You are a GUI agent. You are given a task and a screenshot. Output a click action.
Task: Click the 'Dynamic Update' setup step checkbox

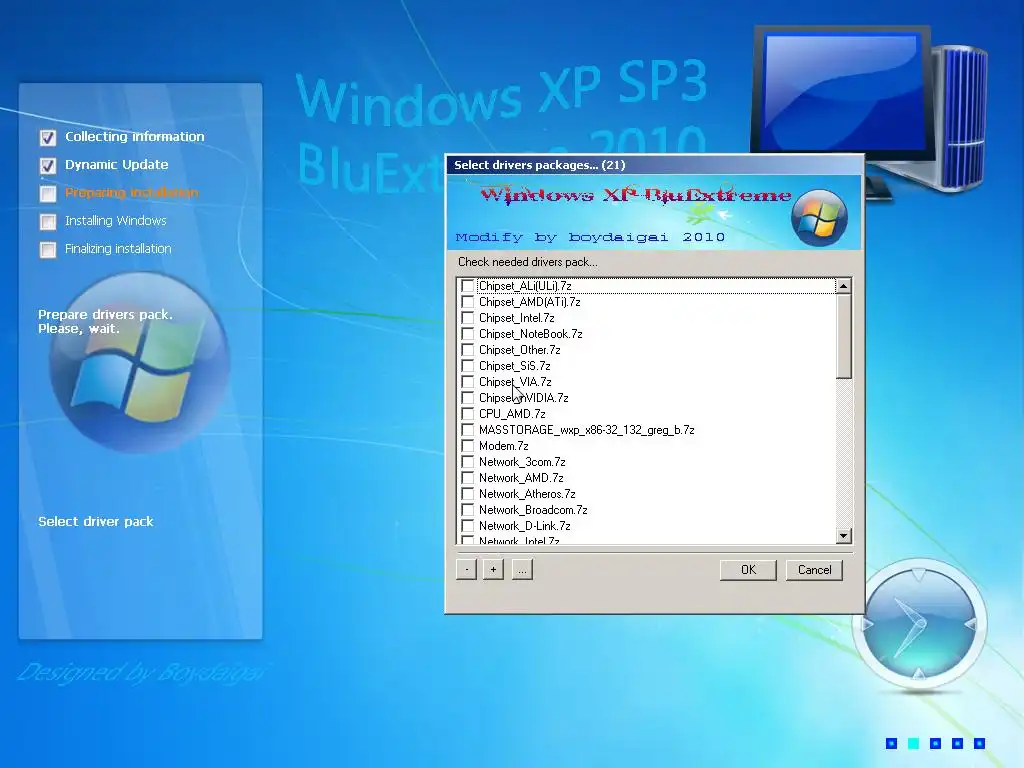pos(48,165)
